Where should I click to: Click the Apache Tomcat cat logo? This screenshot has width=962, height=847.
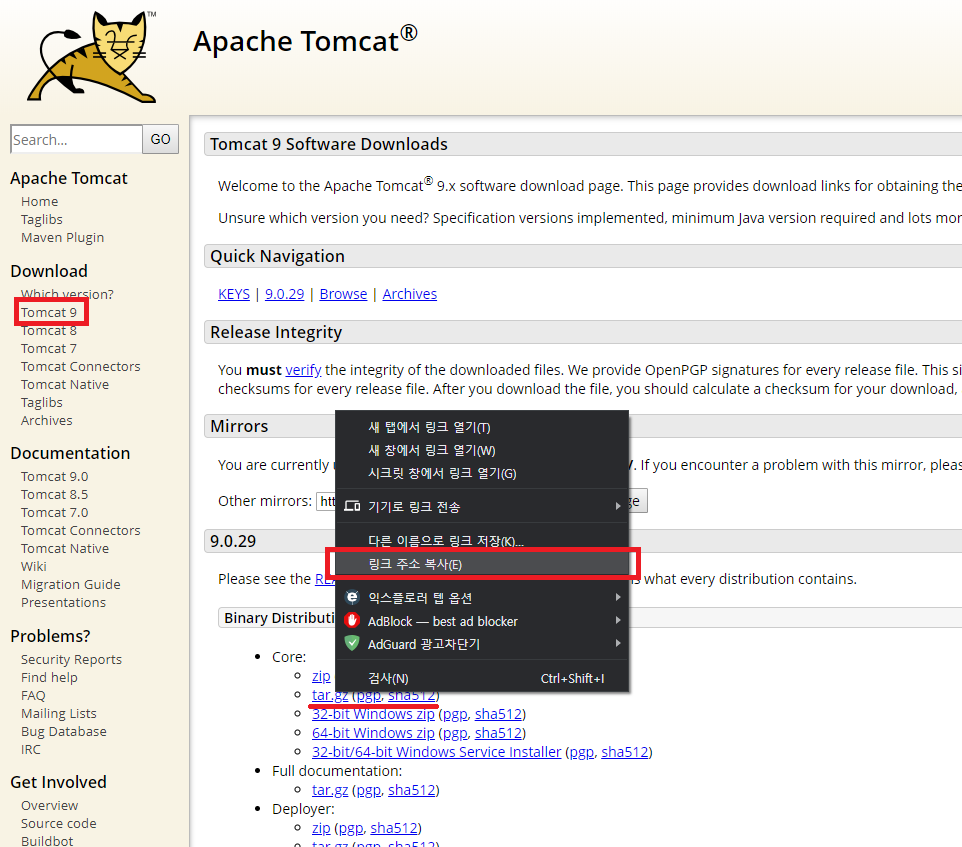[x=92, y=56]
